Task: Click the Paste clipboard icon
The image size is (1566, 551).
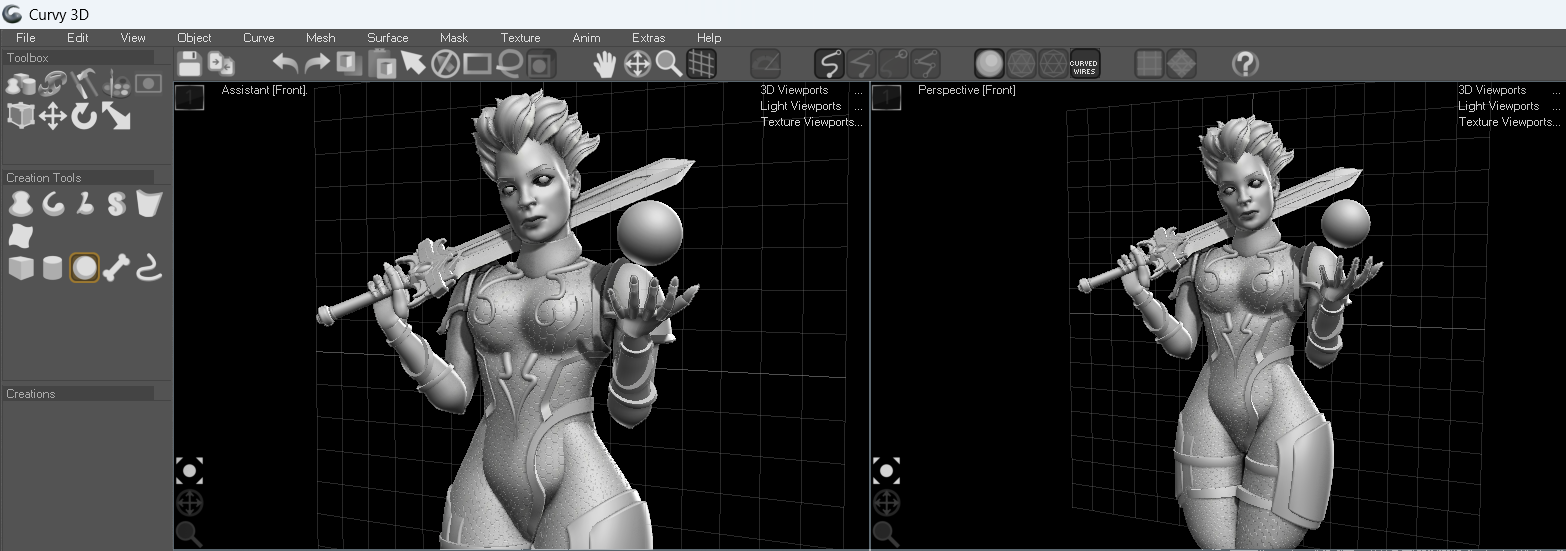Action: click(x=381, y=64)
